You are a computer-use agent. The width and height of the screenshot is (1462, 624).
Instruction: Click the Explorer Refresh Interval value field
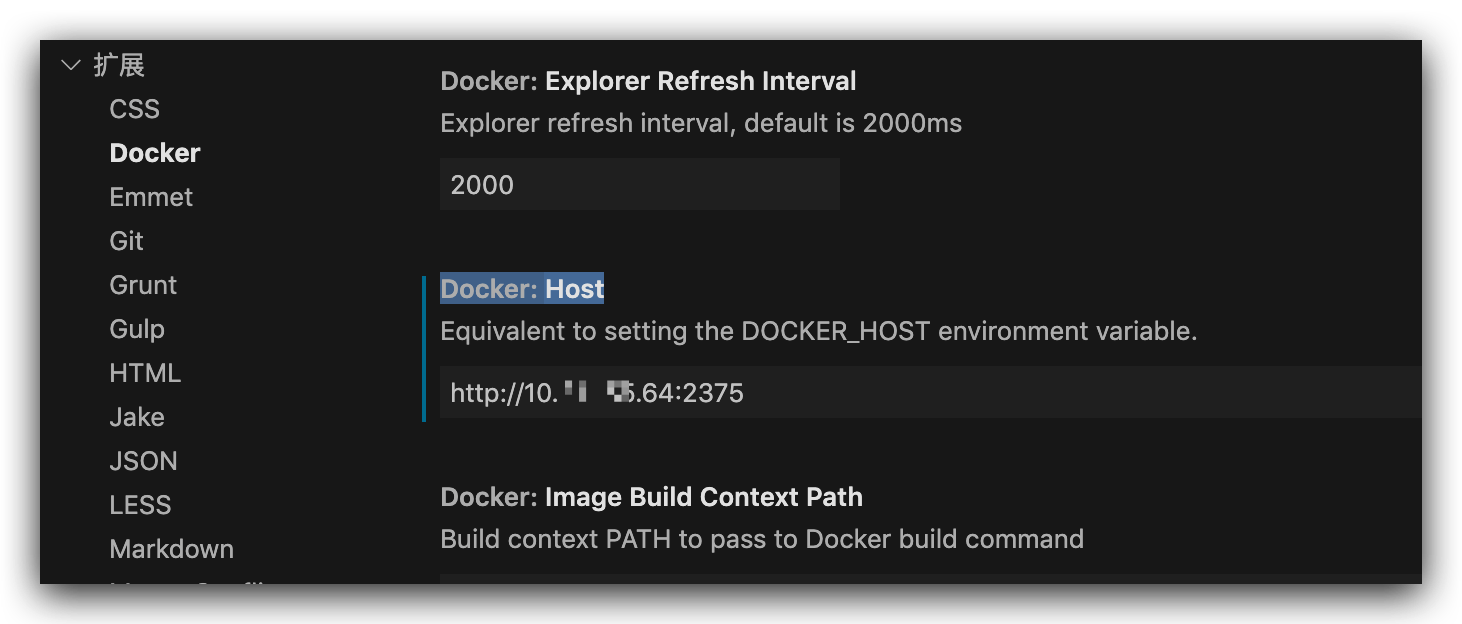click(639, 185)
